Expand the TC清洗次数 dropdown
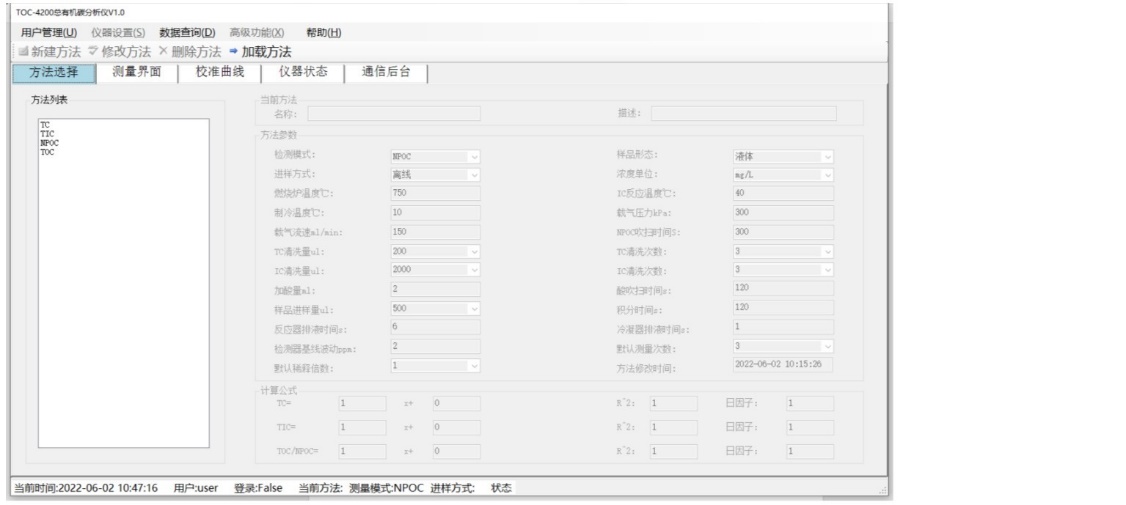The image size is (1126, 505). tap(827, 251)
